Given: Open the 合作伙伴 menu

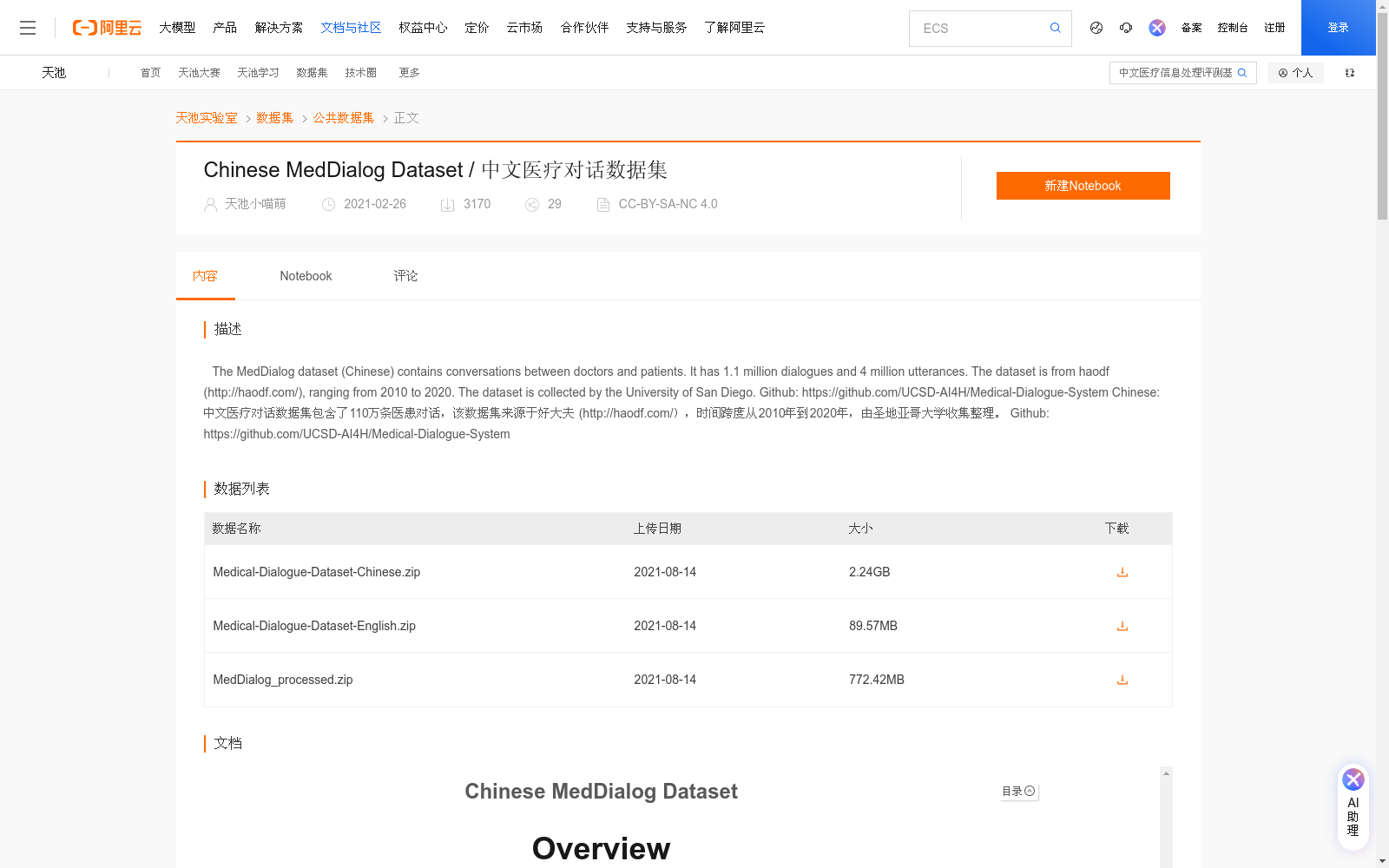Looking at the screenshot, I should tap(584, 28).
